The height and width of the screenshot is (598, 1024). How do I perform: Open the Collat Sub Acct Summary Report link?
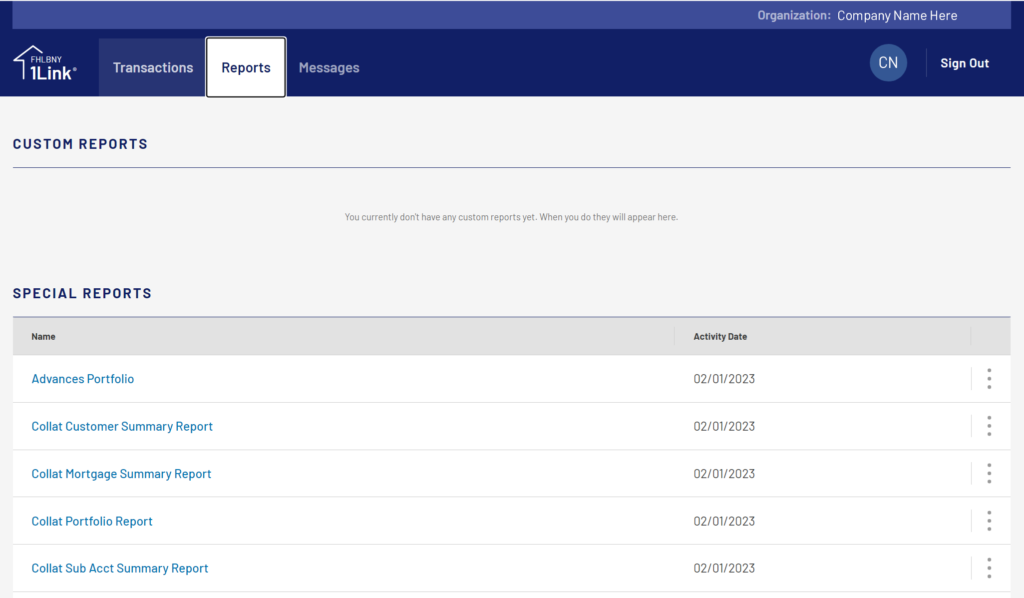point(120,568)
